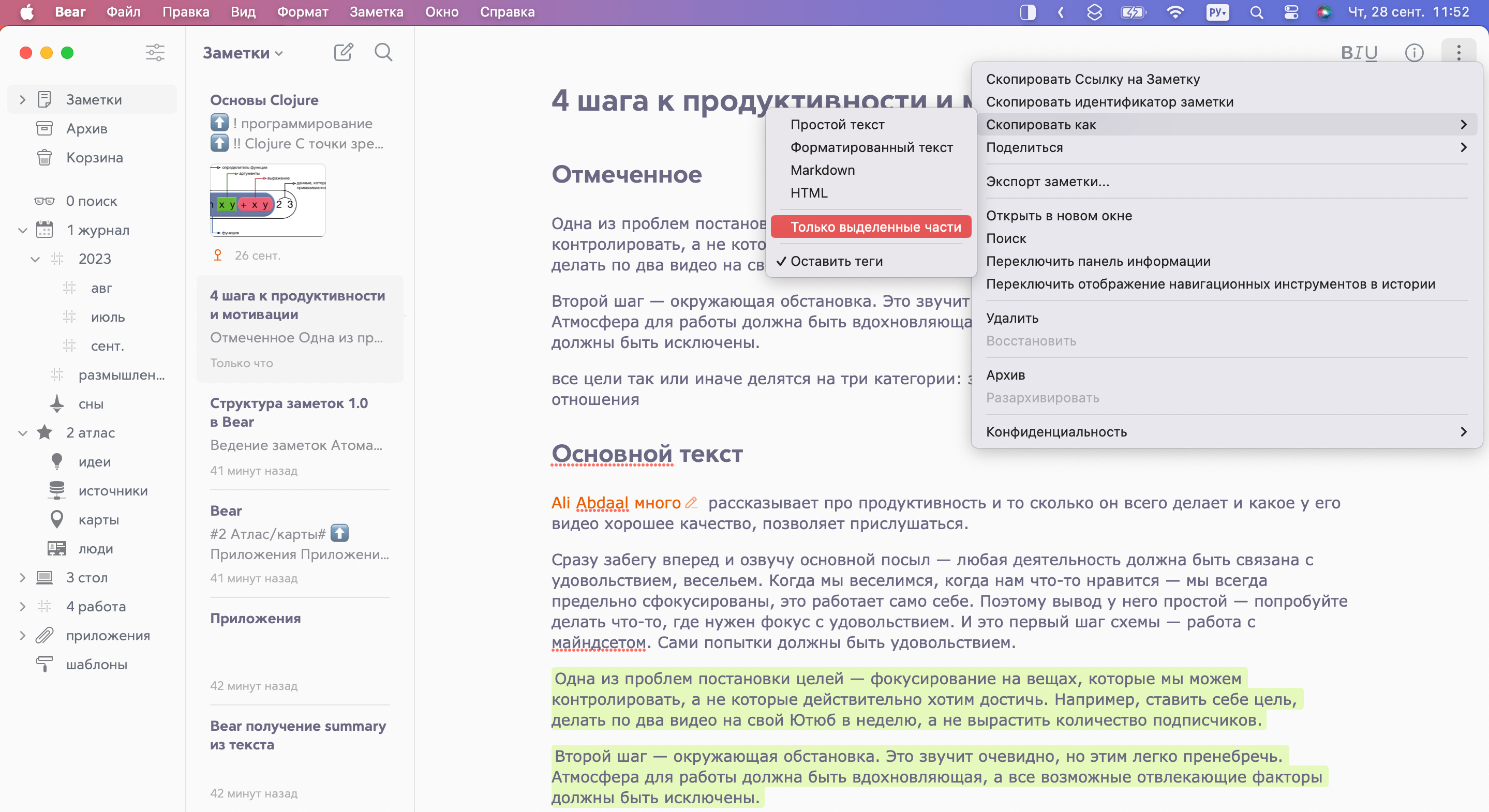The image size is (1489, 812).
Task: Open the Bear получение summary note
Action: (300, 759)
